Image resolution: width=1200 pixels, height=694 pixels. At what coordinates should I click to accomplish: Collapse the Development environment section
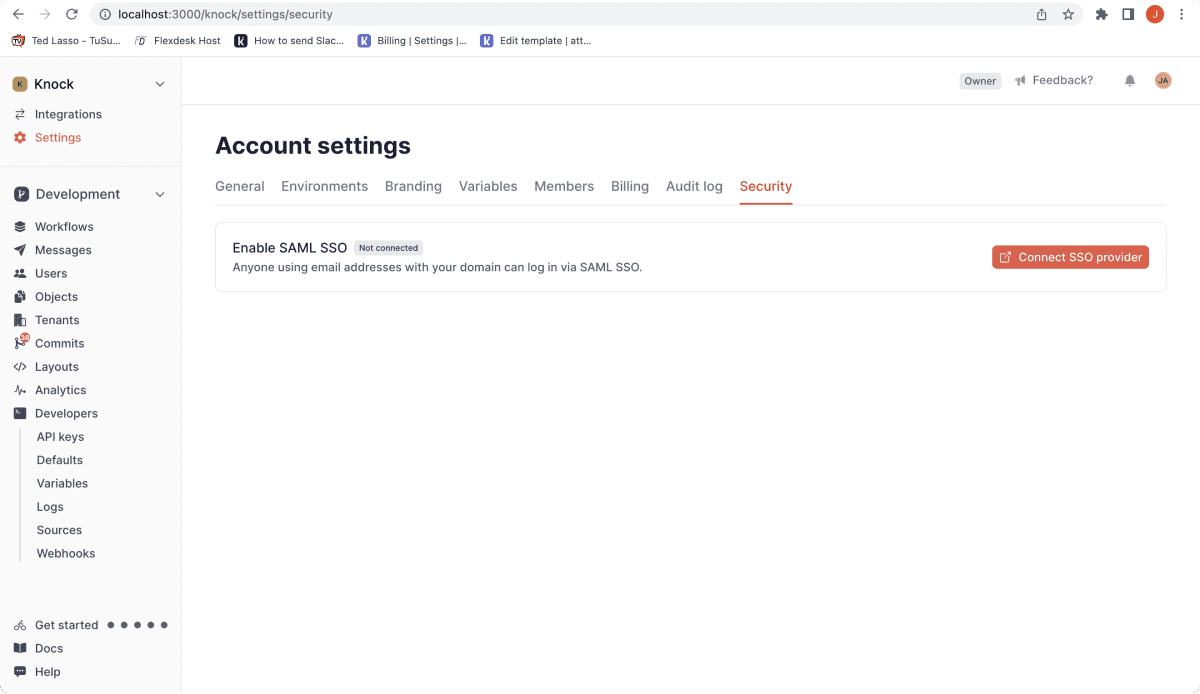[159, 194]
